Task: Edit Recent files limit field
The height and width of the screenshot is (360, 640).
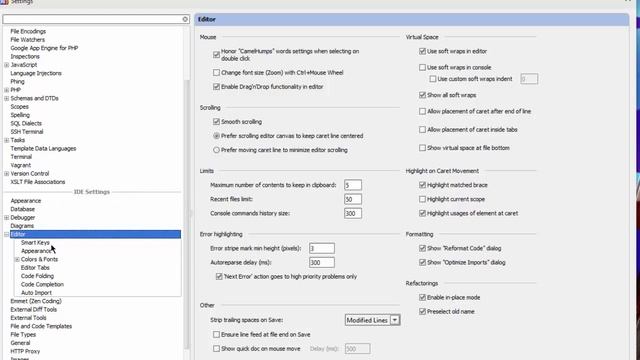Action: coord(353,199)
